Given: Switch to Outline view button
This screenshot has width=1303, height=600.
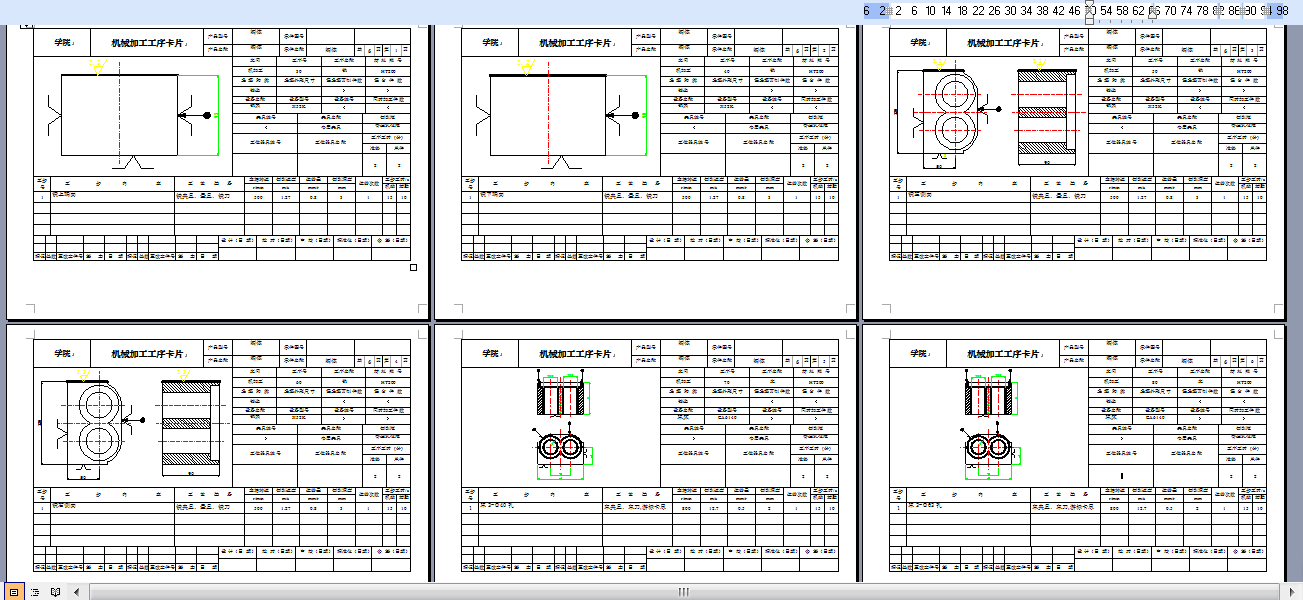Looking at the screenshot, I should 35,592.
